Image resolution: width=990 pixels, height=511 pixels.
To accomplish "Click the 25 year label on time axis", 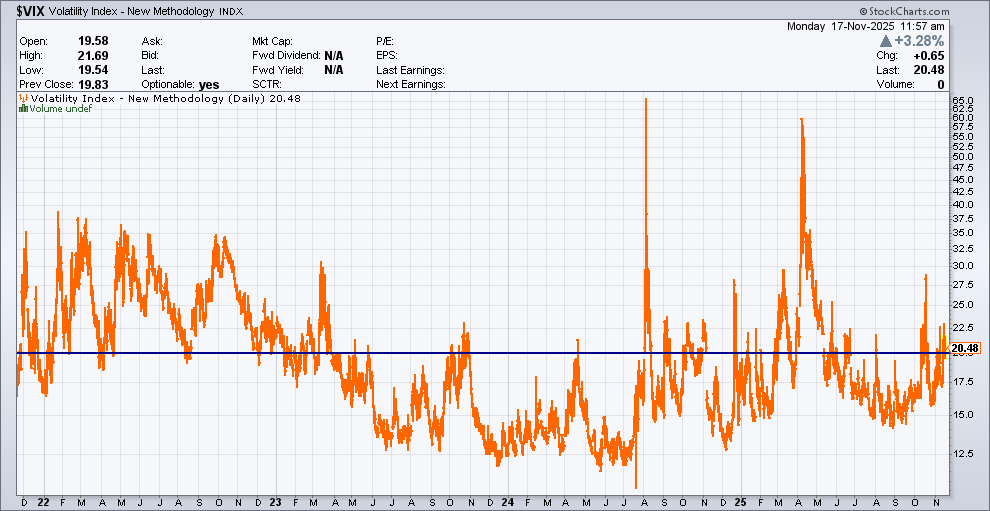I will pyautogui.click(x=740, y=502).
